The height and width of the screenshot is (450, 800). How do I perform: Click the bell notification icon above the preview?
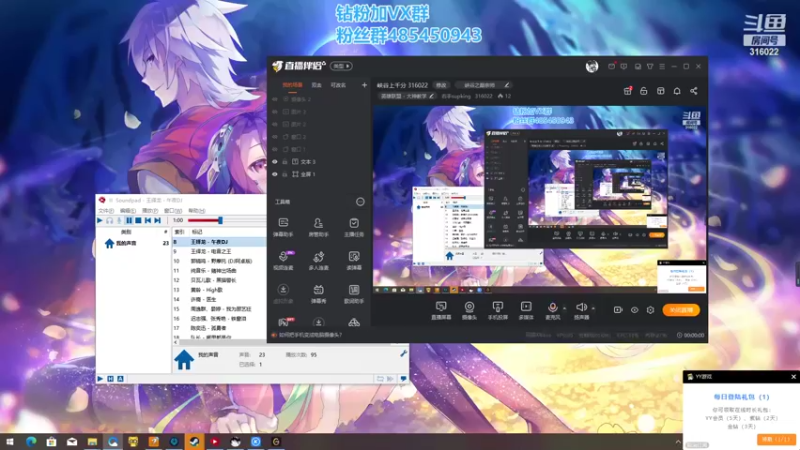[677, 91]
